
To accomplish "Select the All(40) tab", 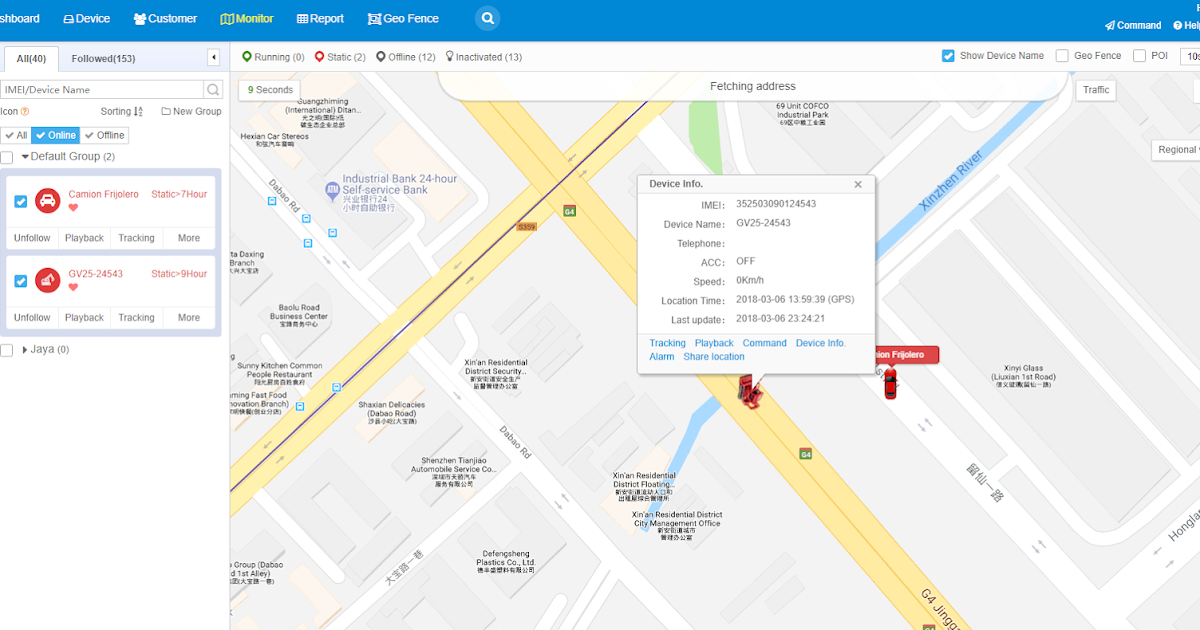I will (x=30, y=58).
